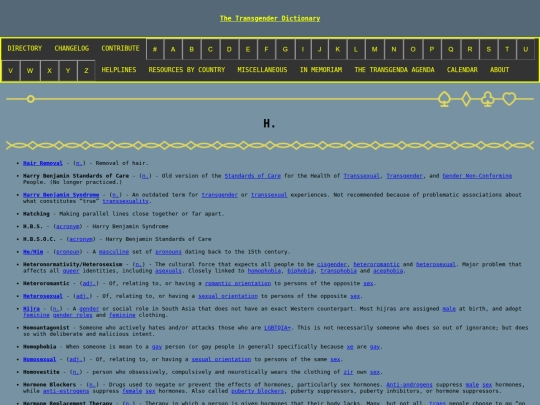Jump to letter N entries
This screenshot has width=540, height=405.
[394, 49]
